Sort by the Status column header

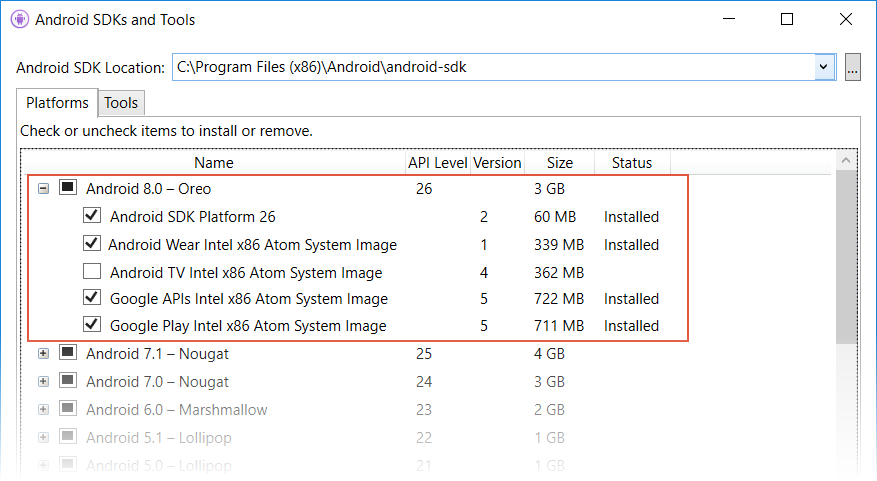[x=632, y=163]
